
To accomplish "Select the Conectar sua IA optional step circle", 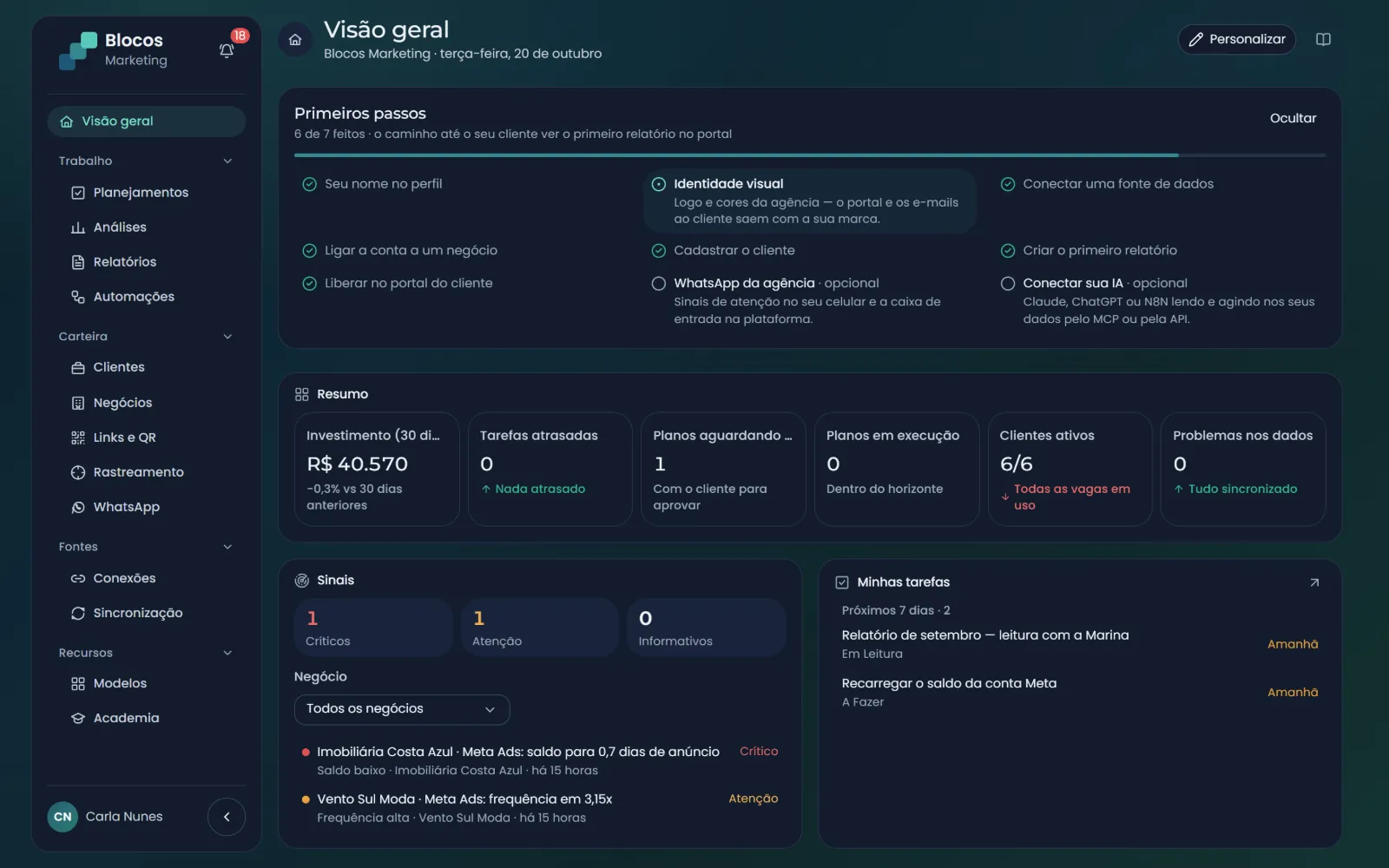I will pyautogui.click(x=1008, y=284).
